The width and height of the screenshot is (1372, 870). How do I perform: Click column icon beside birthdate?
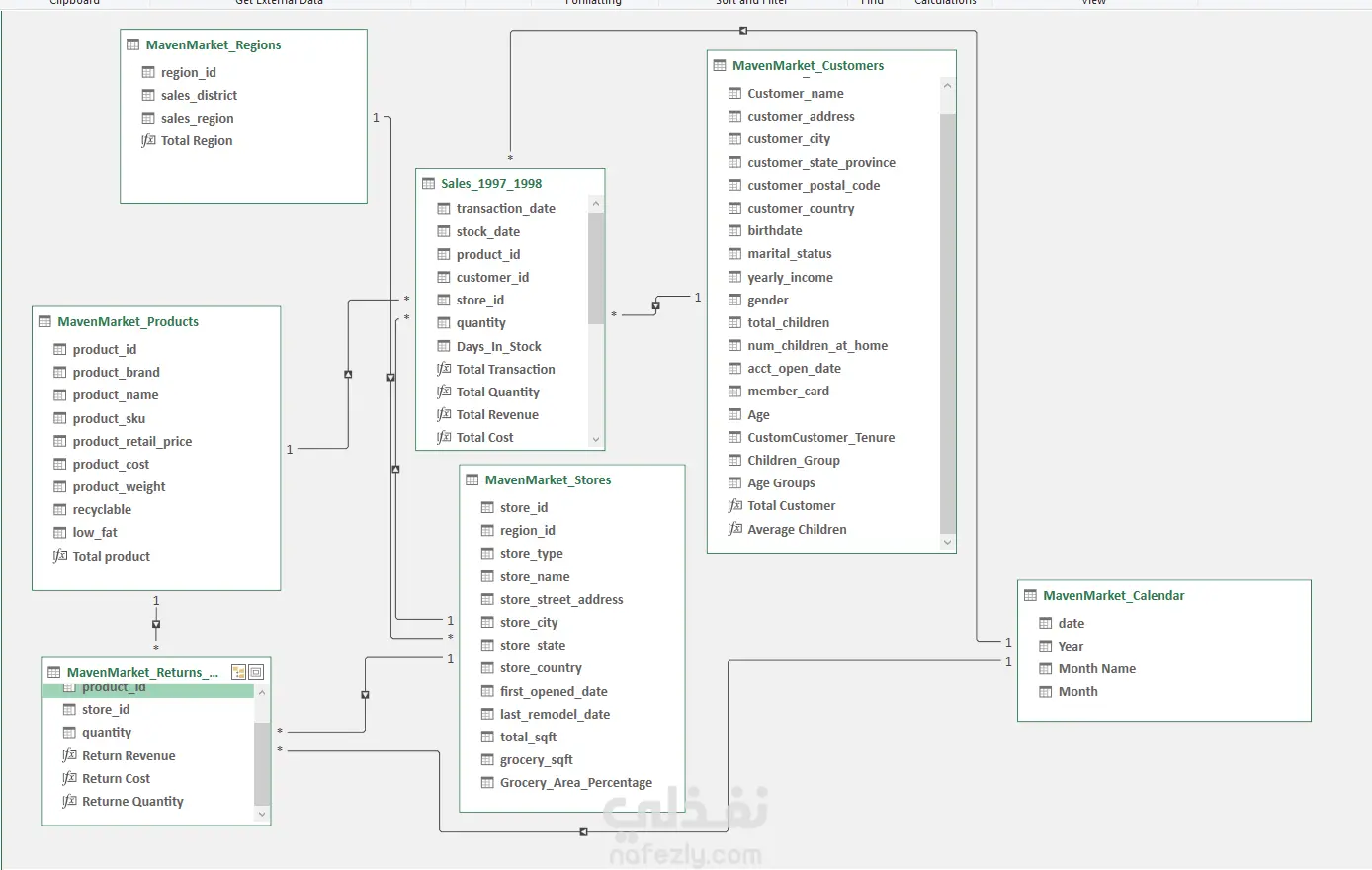pos(734,230)
